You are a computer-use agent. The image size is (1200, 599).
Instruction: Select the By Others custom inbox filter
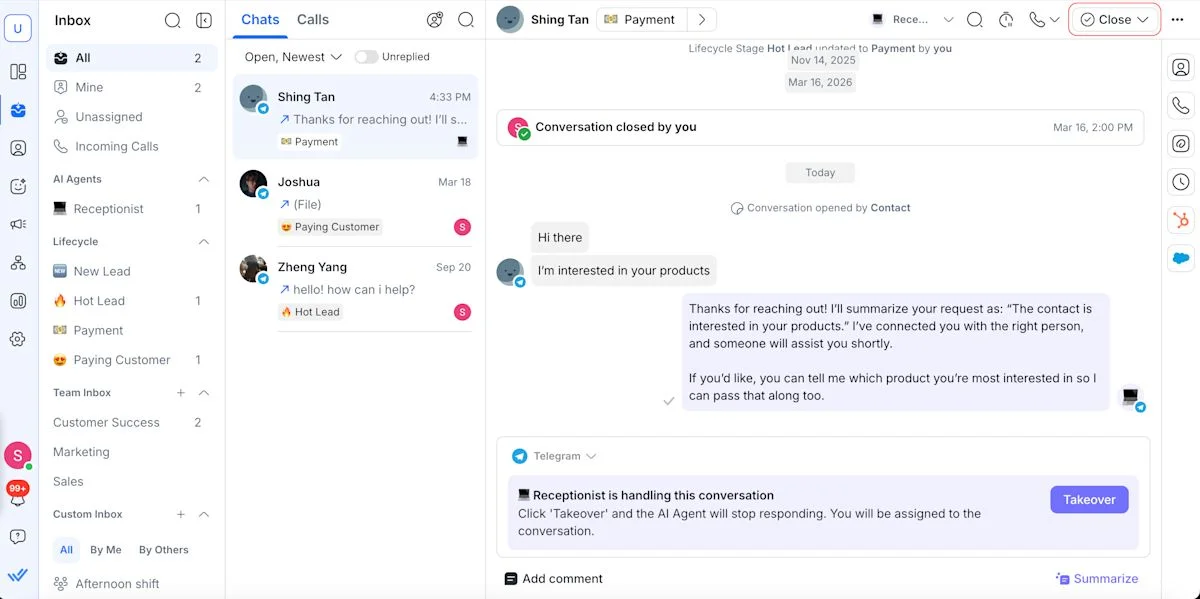point(163,550)
